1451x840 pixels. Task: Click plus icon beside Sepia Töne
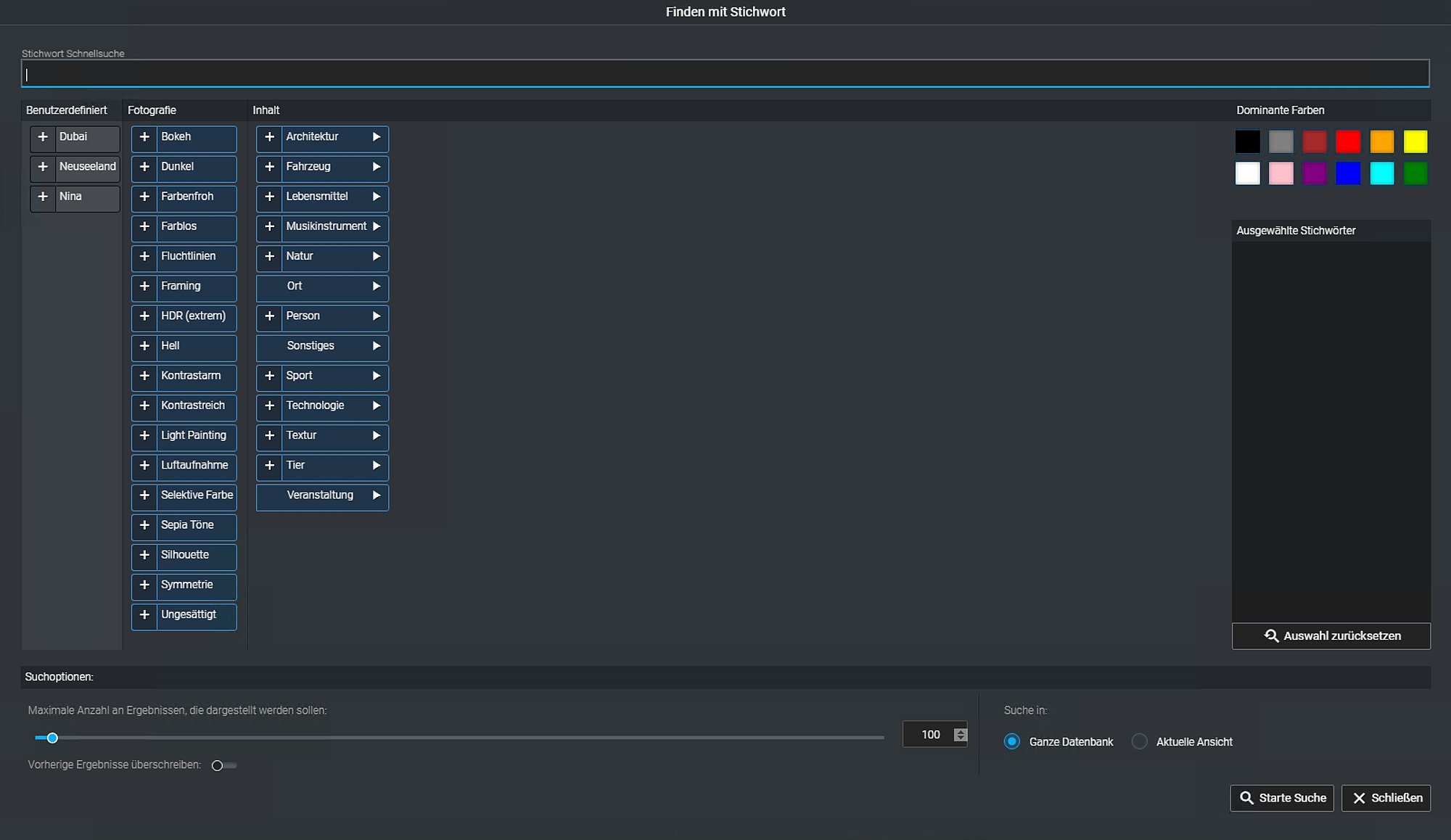pos(144,525)
